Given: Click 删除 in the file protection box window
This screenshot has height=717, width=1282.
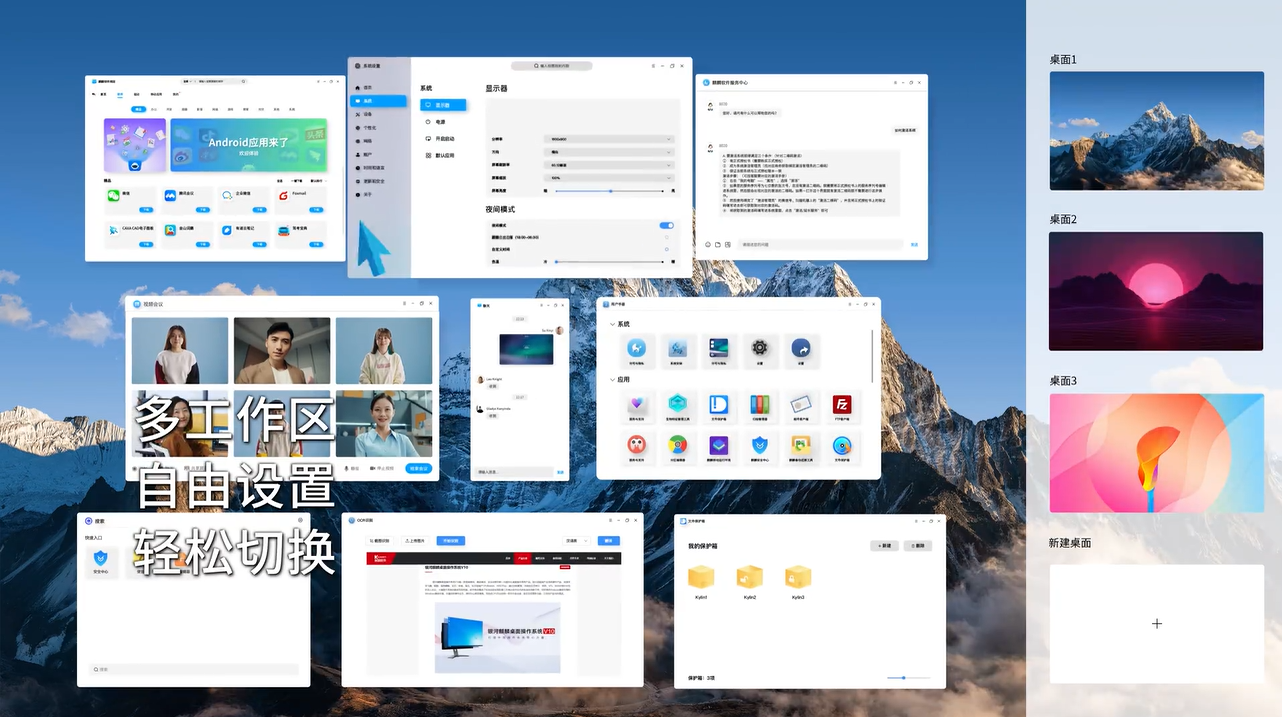Looking at the screenshot, I should [918, 546].
